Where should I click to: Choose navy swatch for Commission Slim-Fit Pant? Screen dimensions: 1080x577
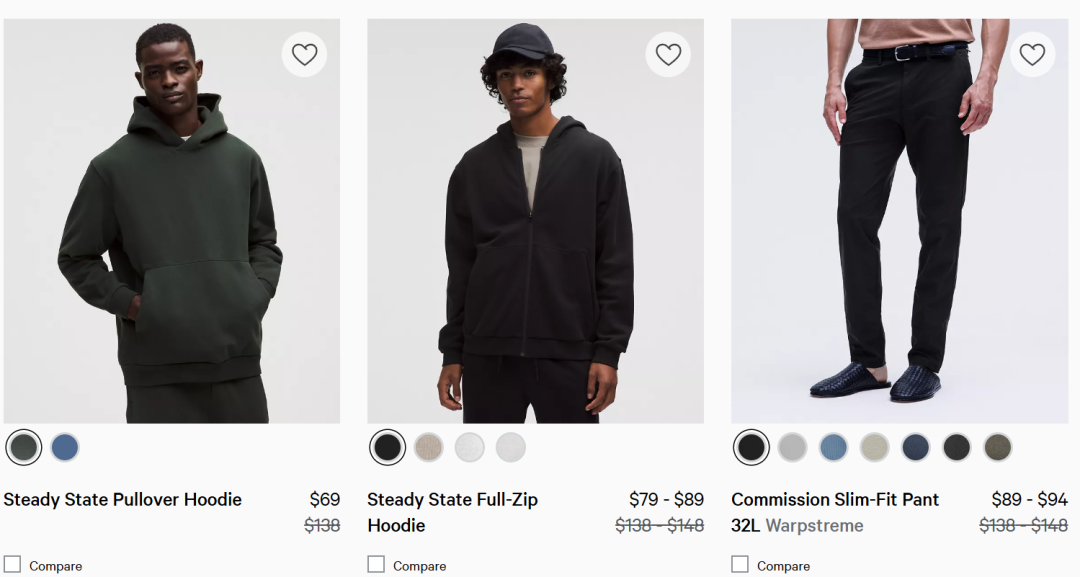[916, 447]
